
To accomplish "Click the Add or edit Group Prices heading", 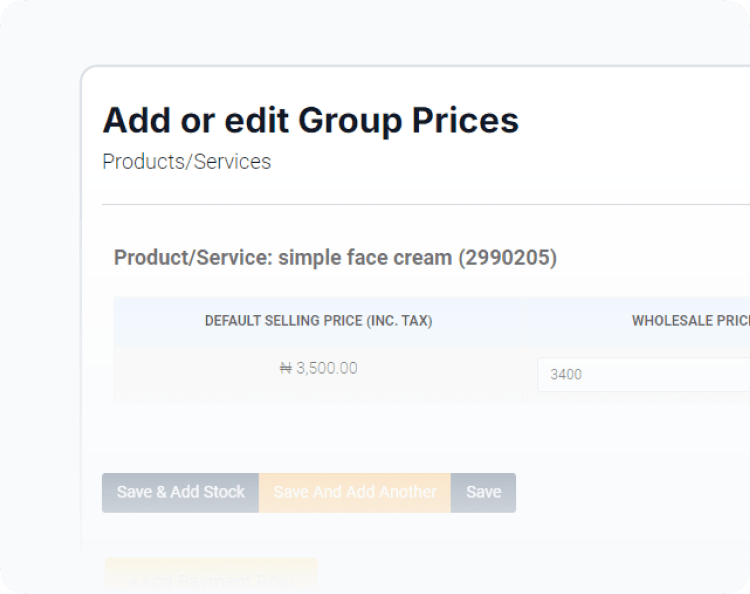I will click(x=310, y=121).
